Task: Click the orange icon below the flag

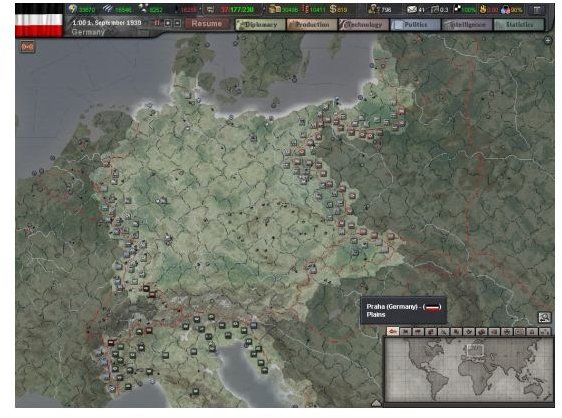Action: point(28,47)
